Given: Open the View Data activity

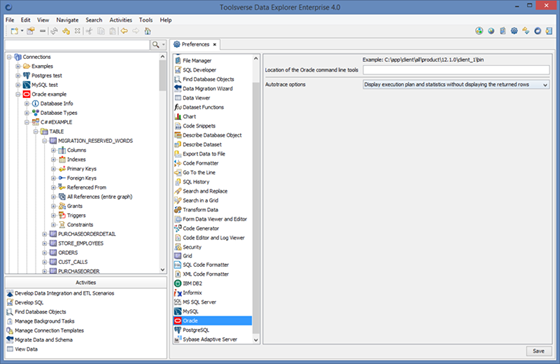Looking at the screenshot, I should [26, 349].
